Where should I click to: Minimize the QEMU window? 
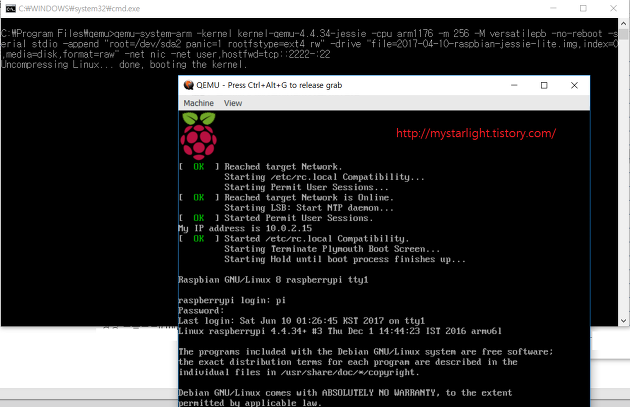(x=514, y=85)
